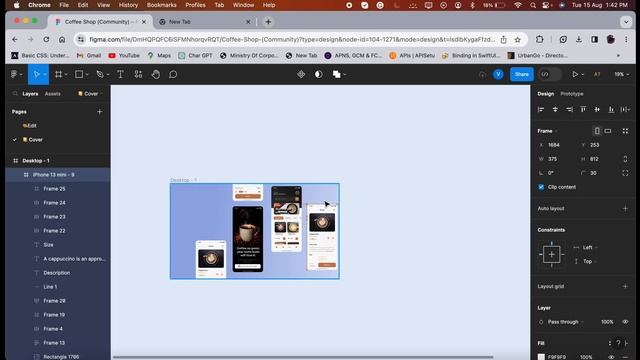Select the Pen tool
640x360 pixels.
click(100, 74)
